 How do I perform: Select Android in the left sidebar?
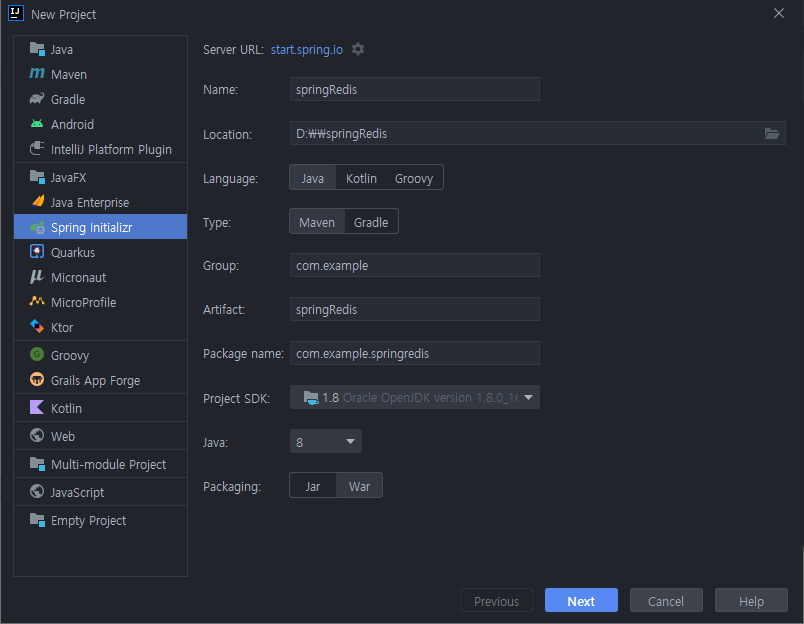coord(100,124)
